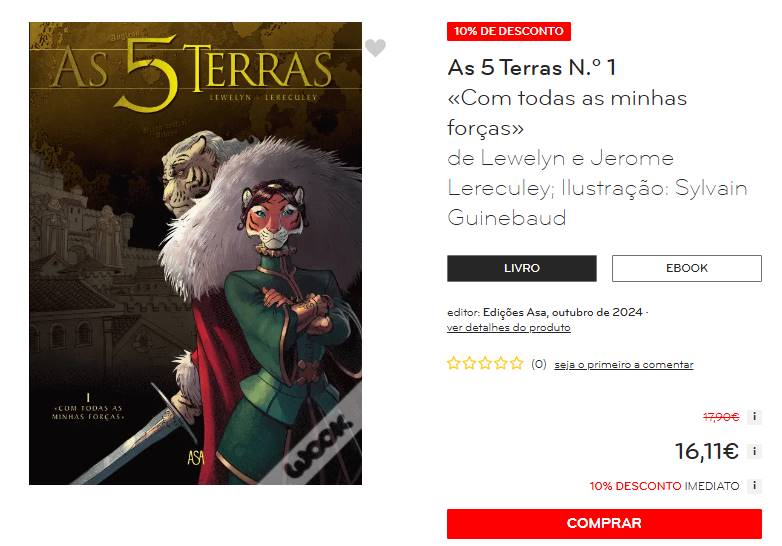This screenshot has height=546, width=782.
Task: Click the 10% DE DESCONTO badge
Action: (509, 31)
